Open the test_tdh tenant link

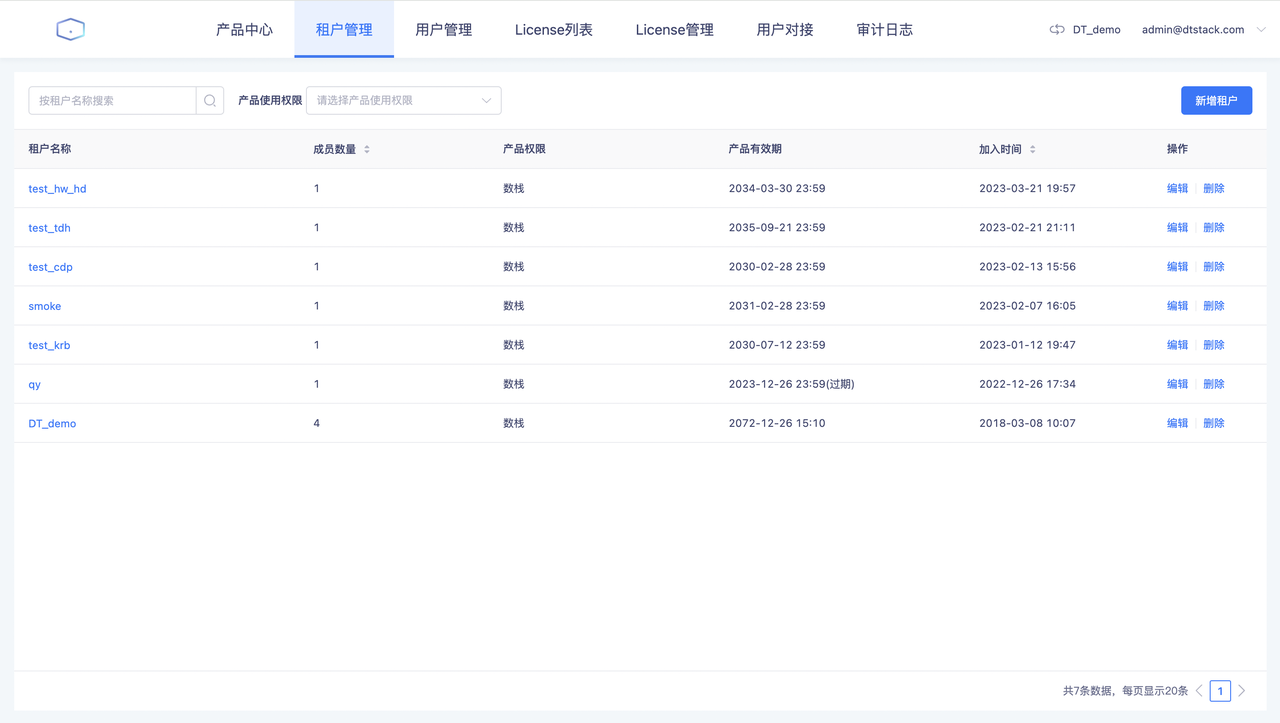pos(49,228)
